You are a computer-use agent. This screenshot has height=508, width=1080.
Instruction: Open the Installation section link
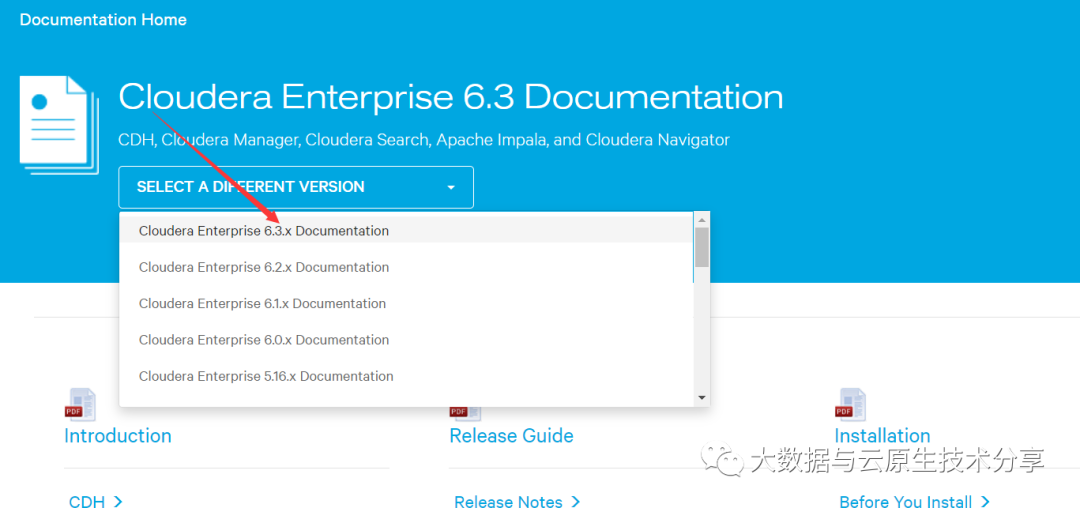882,436
